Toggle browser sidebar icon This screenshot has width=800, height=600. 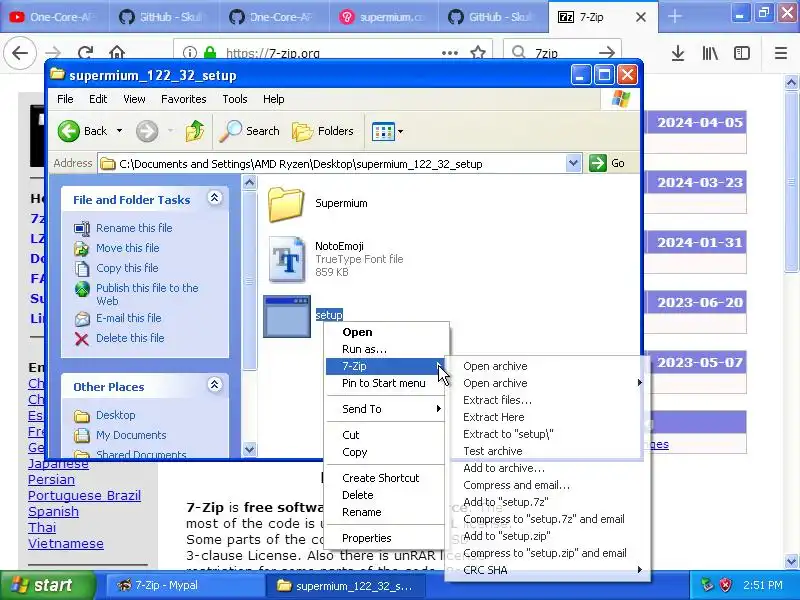click(x=741, y=53)
